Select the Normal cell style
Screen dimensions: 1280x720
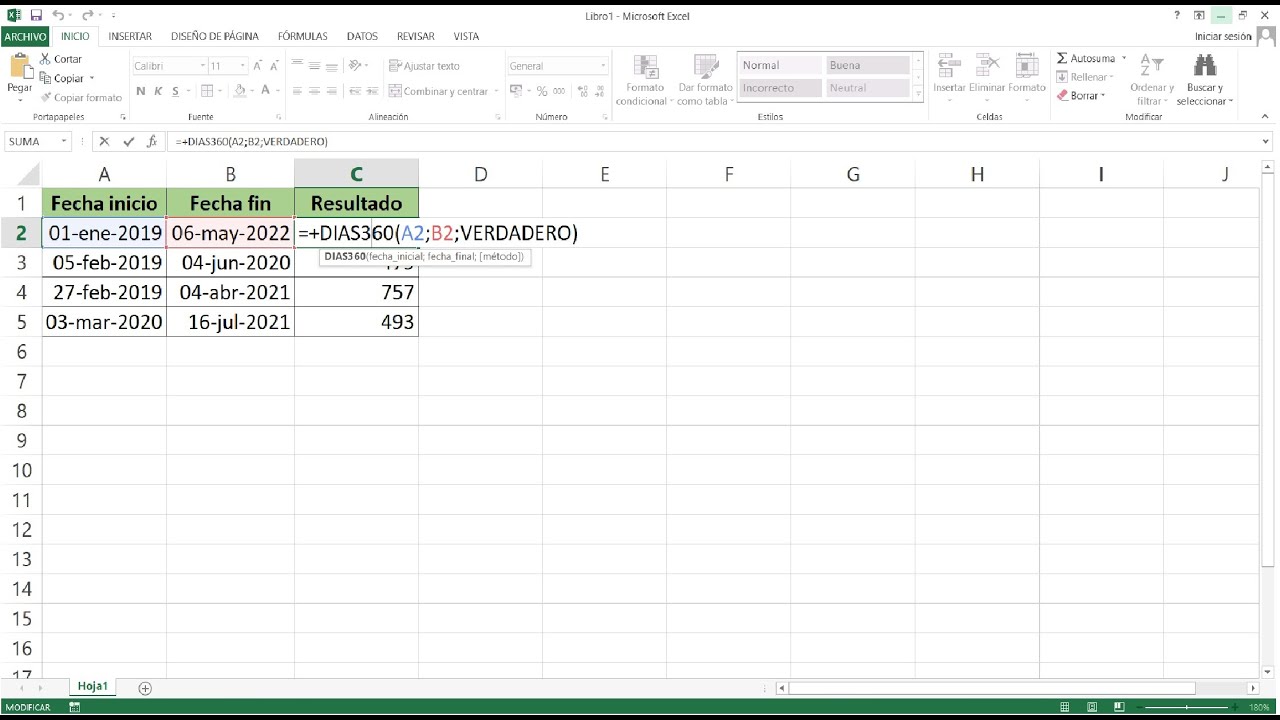click(x=780, y=65)
